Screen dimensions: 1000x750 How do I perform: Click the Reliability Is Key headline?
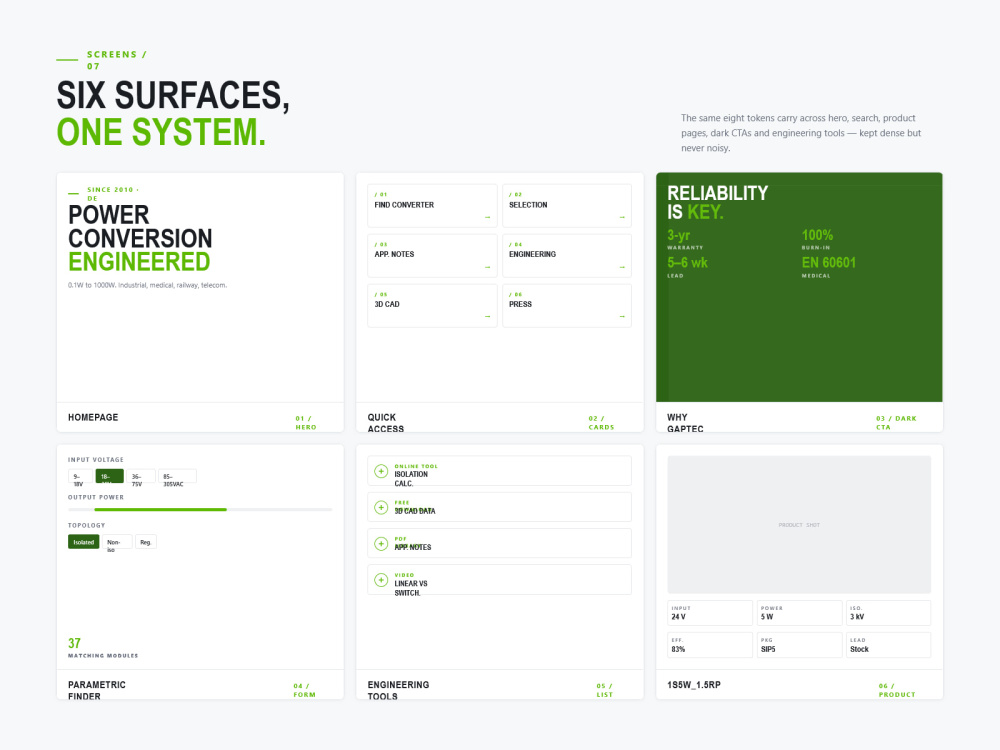click(x=717, y=202)
